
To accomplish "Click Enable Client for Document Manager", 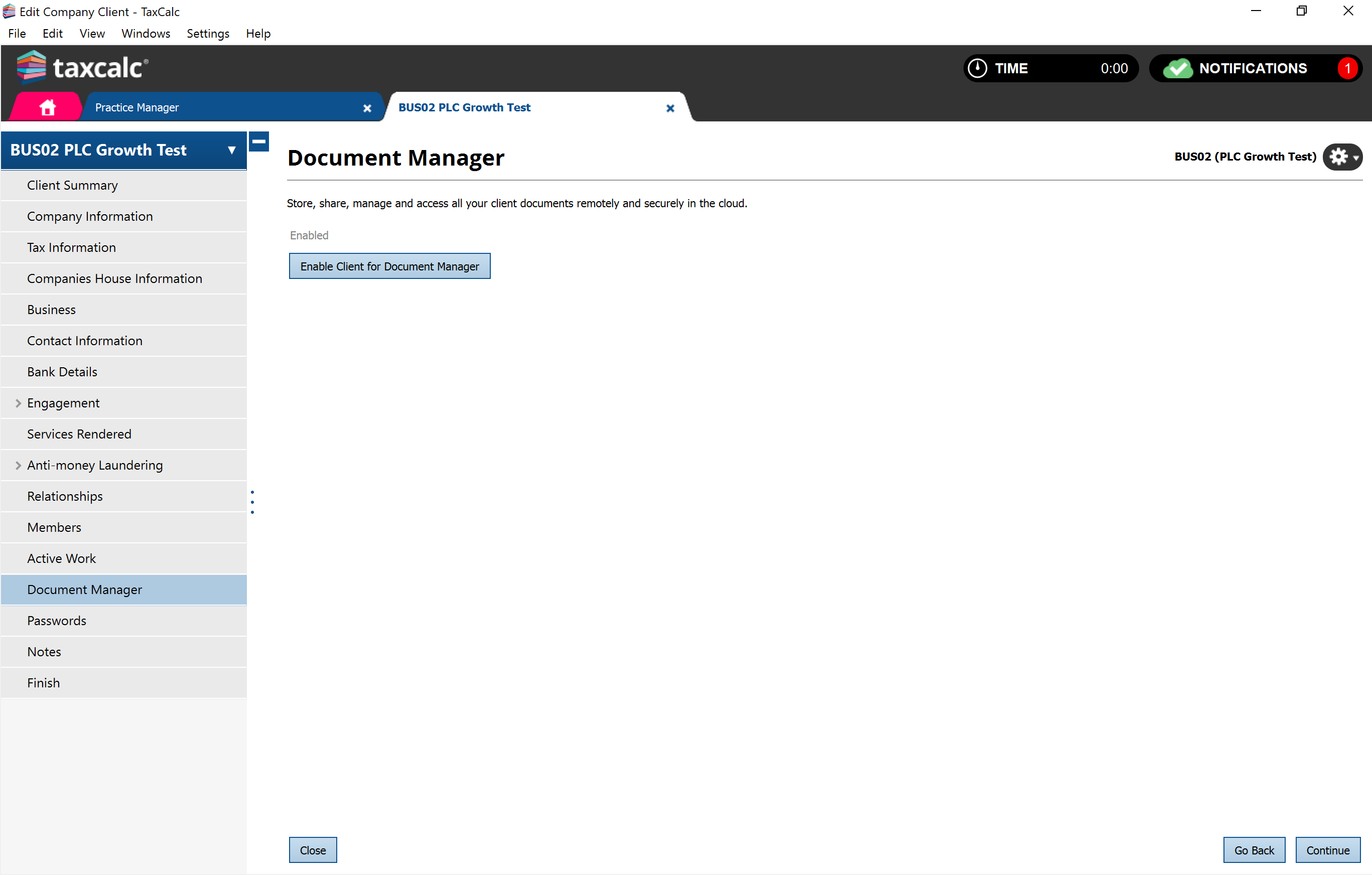I will tap(390, 266).
